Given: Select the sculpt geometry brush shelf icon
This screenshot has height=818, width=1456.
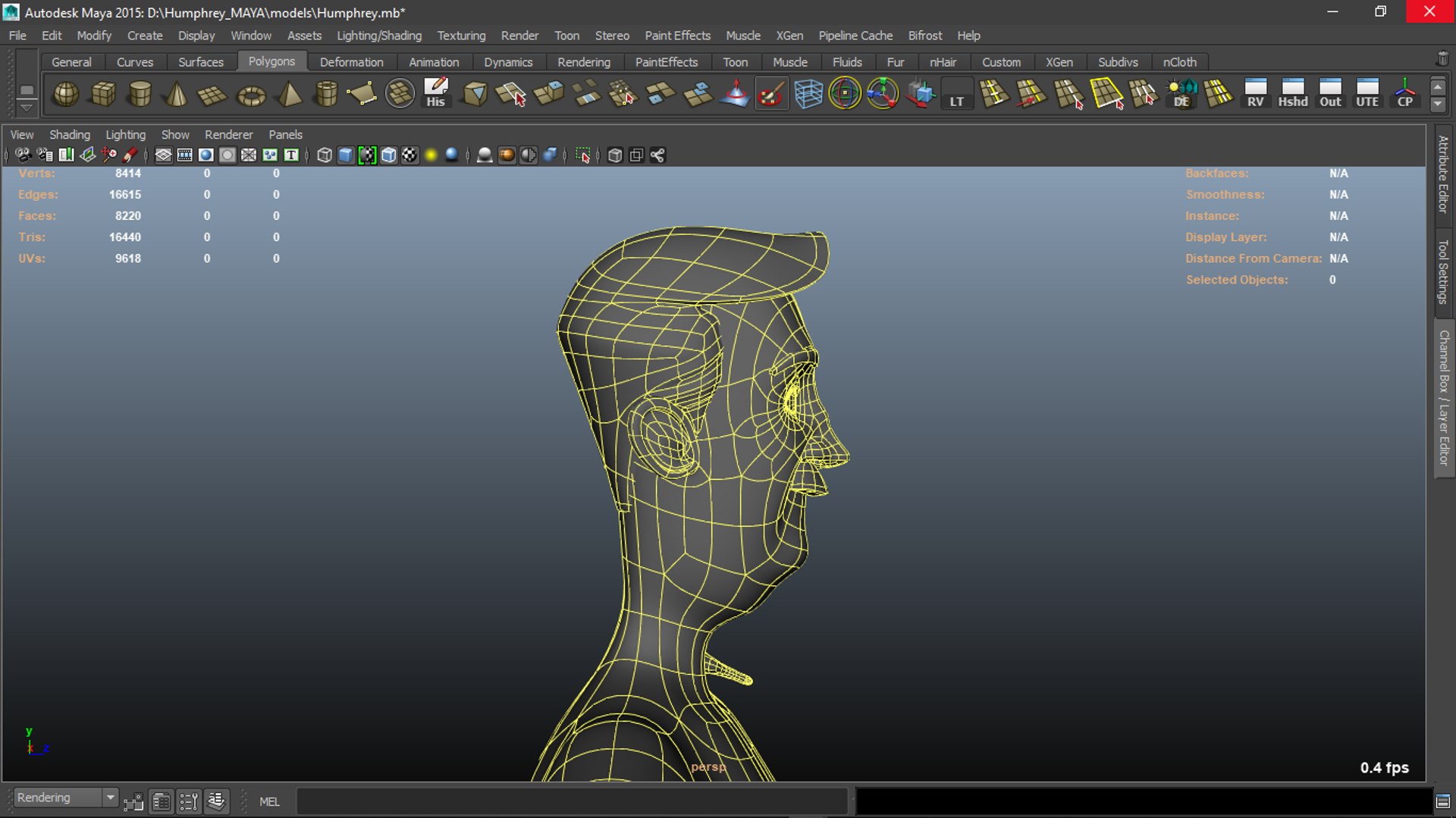Looking at the screenshot, I should click(771, 94).
